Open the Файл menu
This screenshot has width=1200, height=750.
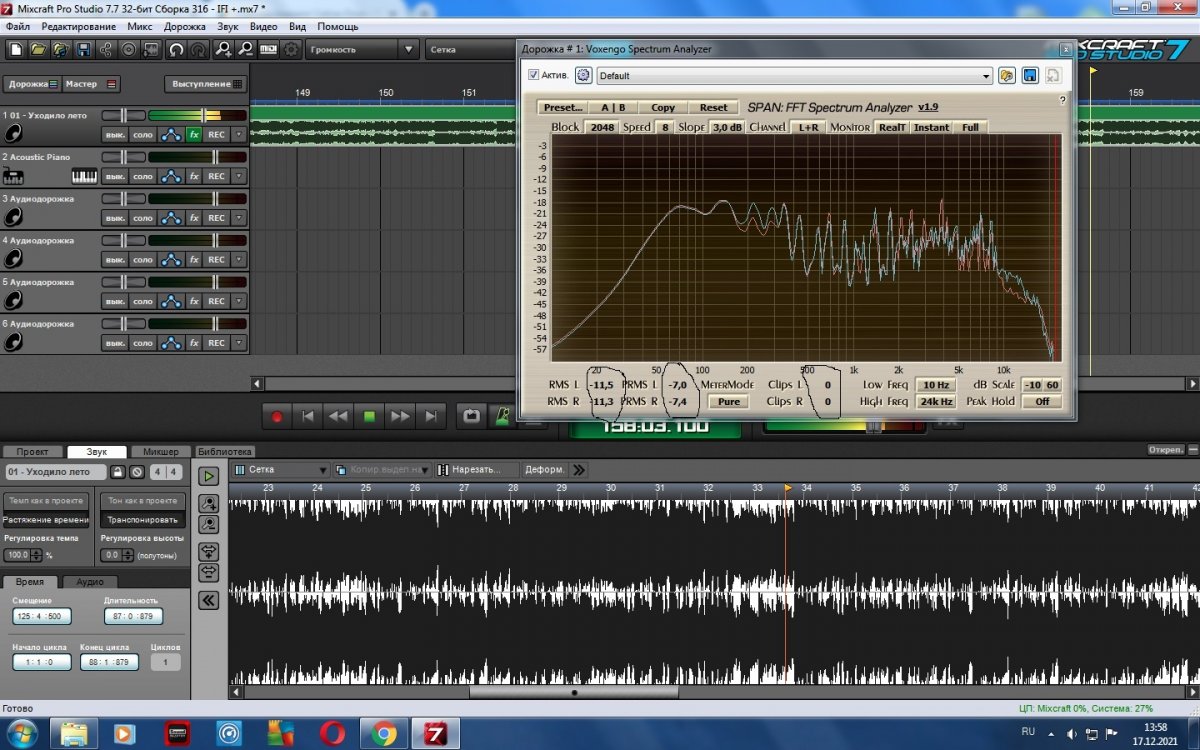coord(18,26)
